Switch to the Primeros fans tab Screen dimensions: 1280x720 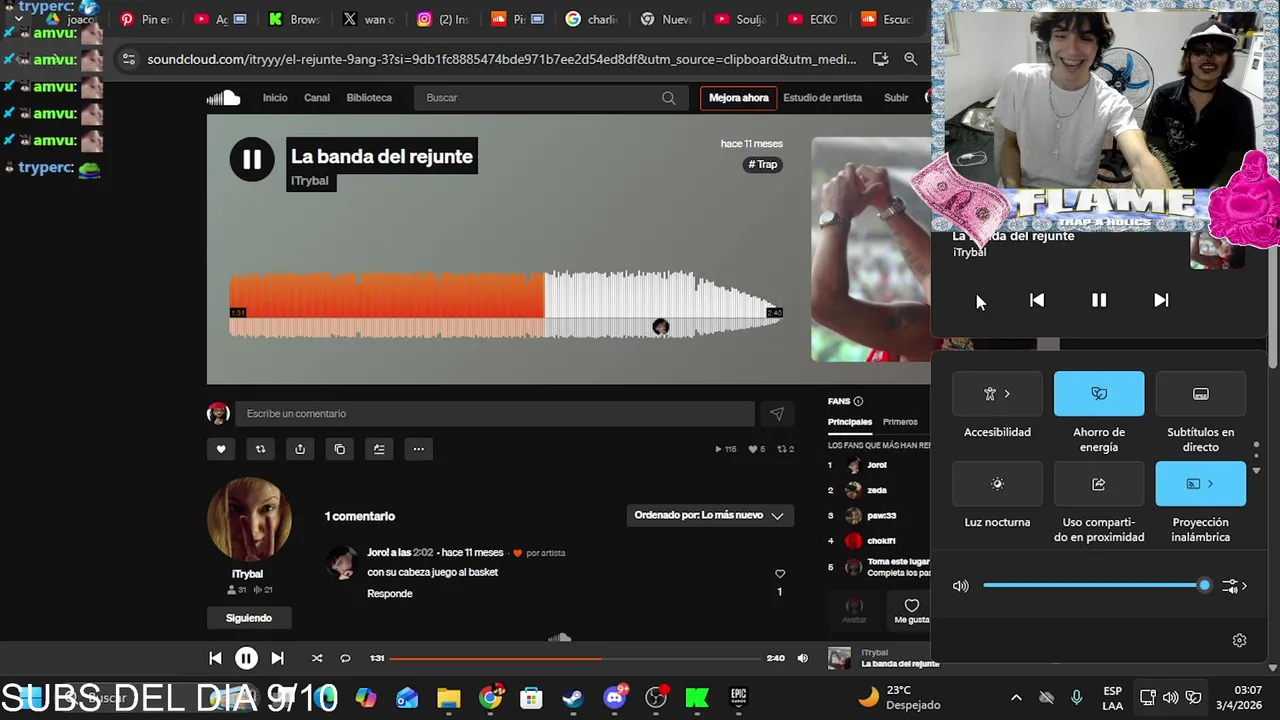click(900, 422)
